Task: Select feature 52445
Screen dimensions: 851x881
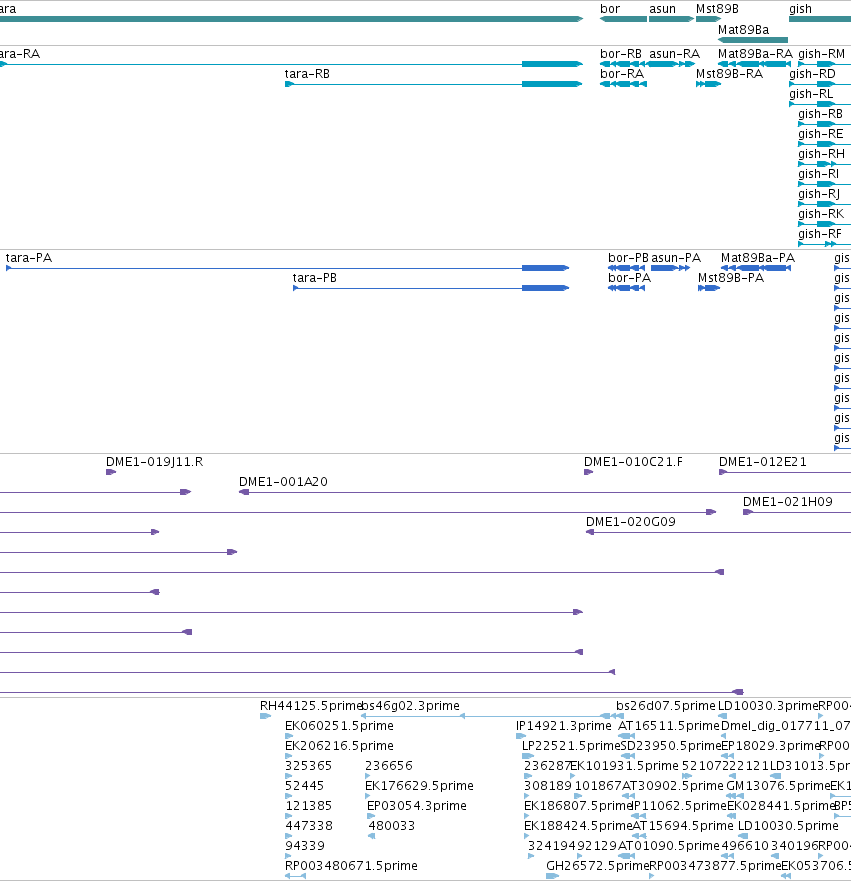Action: [289, 796]
